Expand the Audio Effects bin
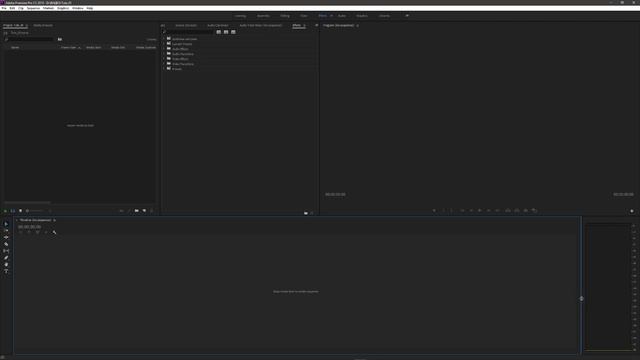 [164, 49]
